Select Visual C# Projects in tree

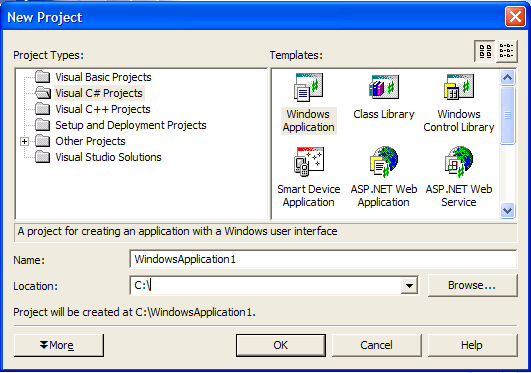99,93
